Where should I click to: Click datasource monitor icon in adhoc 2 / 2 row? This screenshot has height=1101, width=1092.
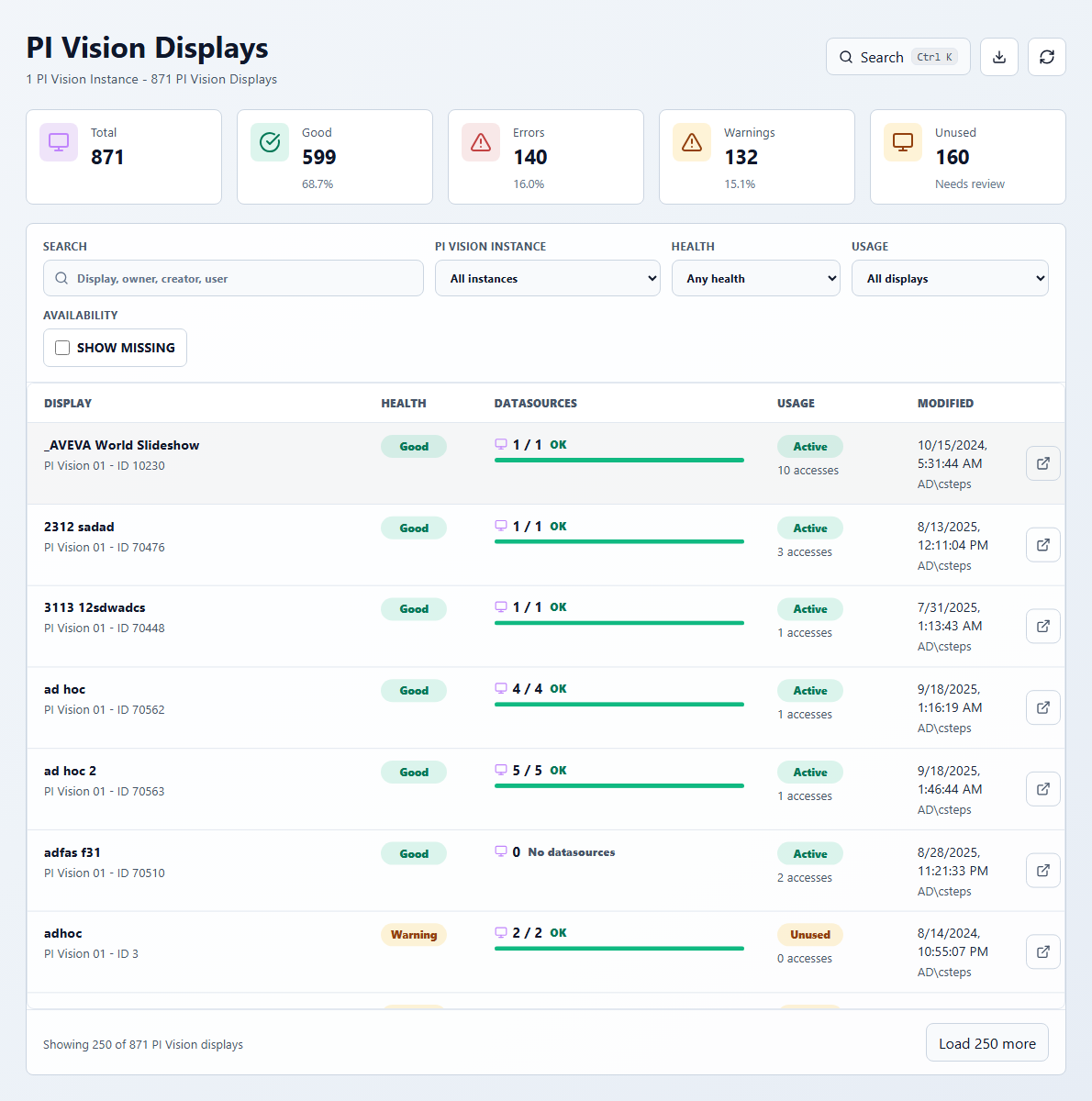(501, 932)
